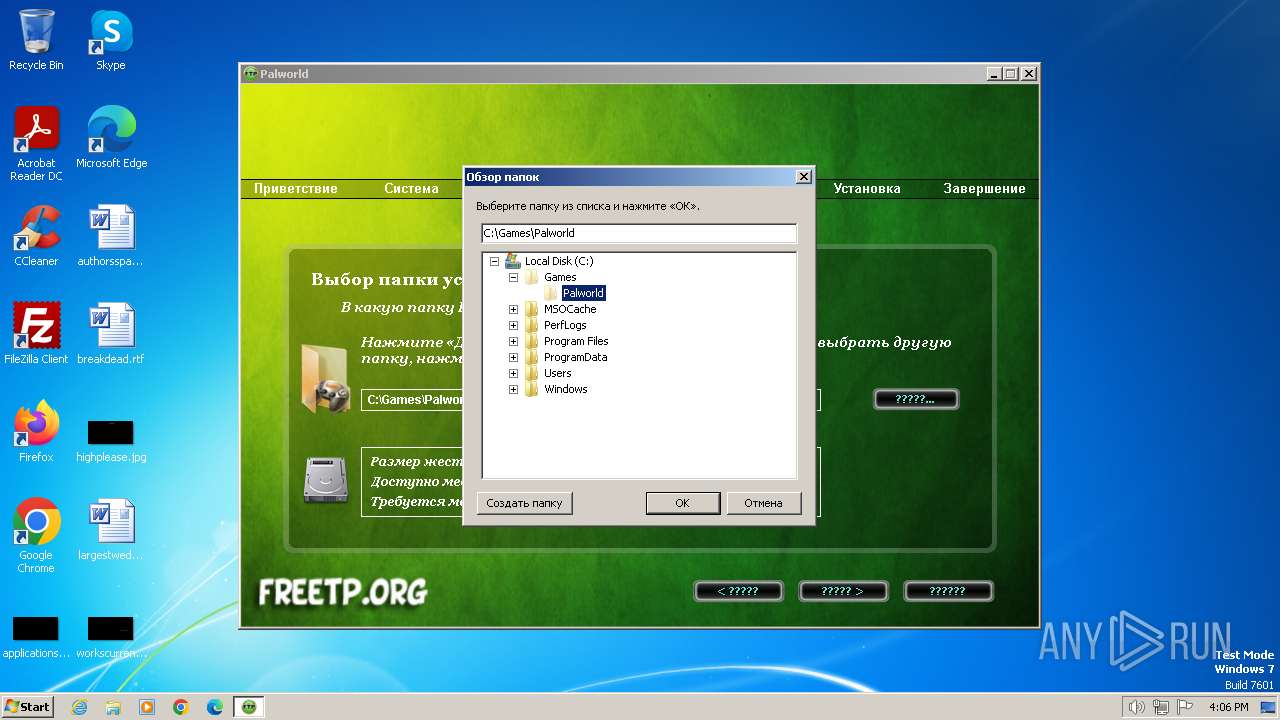Click the installer '??????' cancel button
Viewport: 1280px width, 720px height.
click(947, 591)
